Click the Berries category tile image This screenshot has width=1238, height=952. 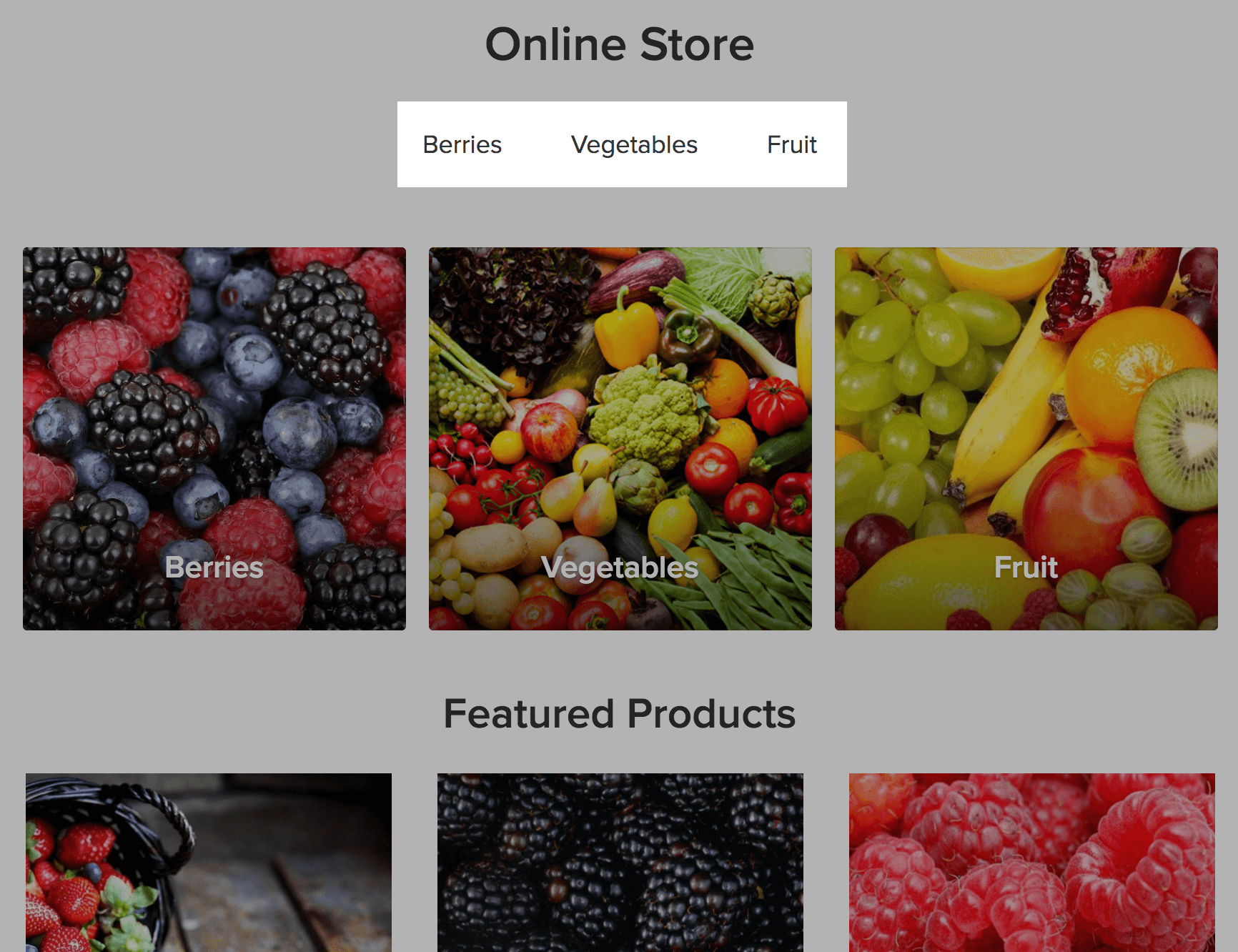click(x=214, y=439)
